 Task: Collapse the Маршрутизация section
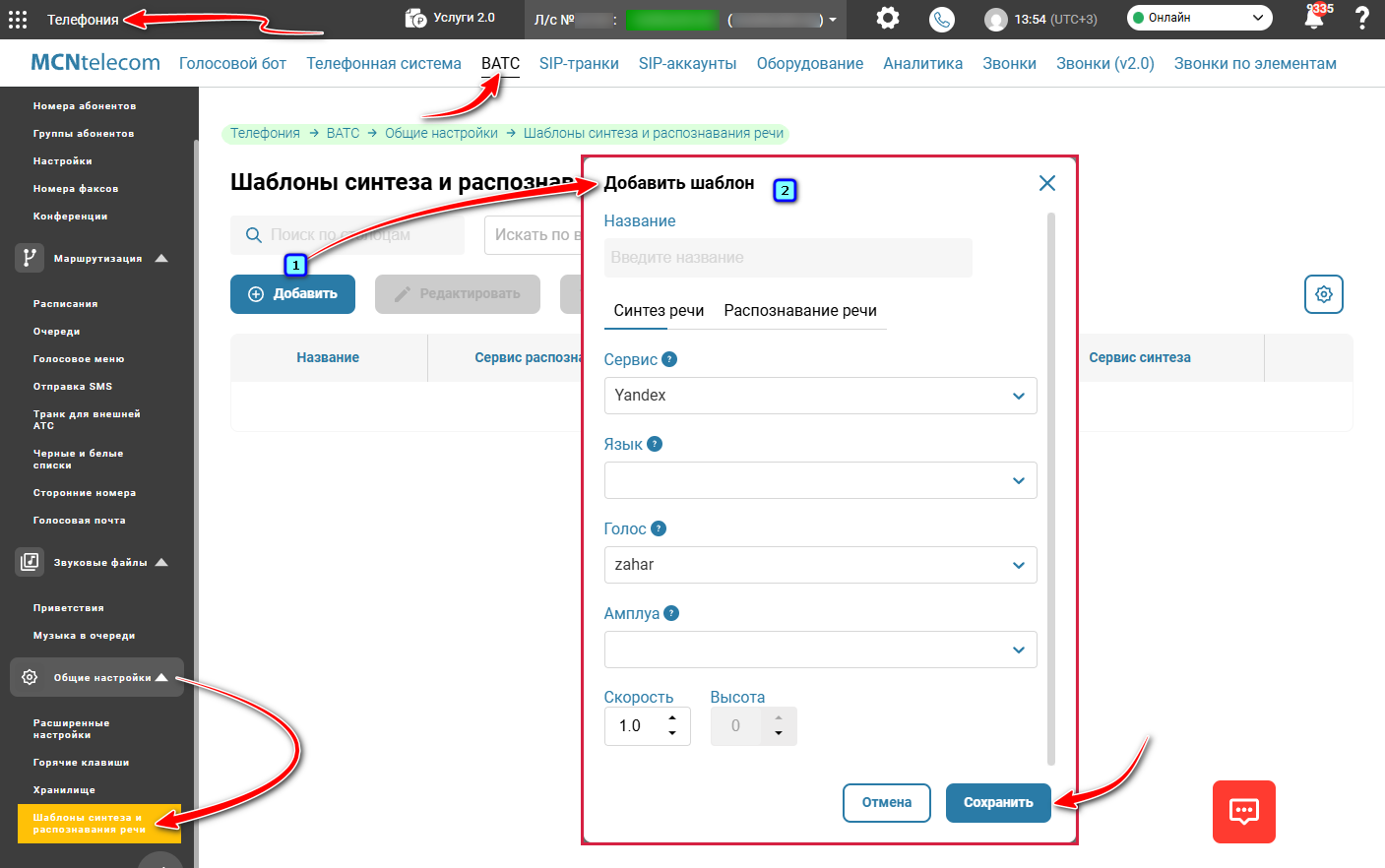161,258
